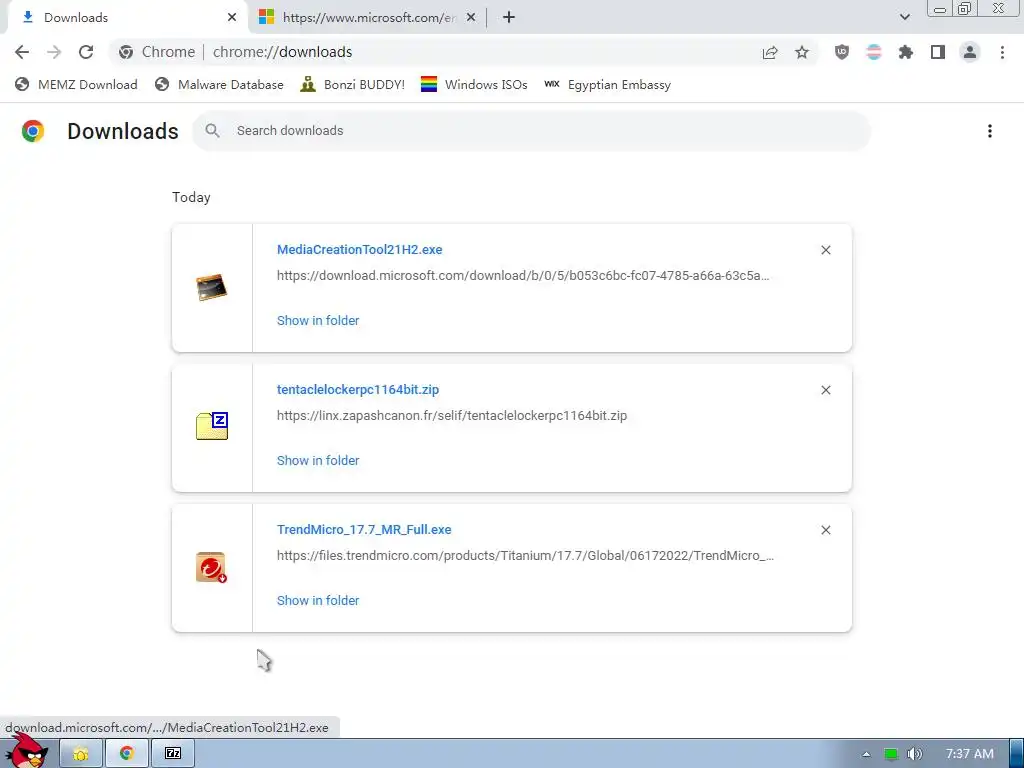Click the Chrome logo beside Downloads heading
The height and width of the screenshot is (768, 1024).
coord(33,131)
